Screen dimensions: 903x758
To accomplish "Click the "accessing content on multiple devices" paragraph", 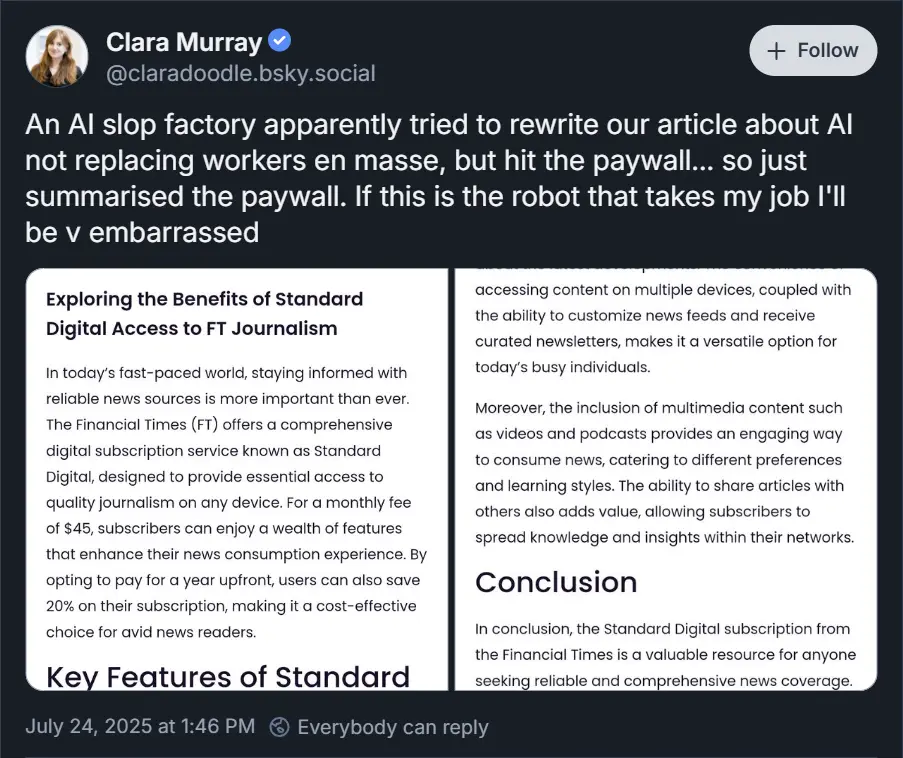I will click(662, 328).
